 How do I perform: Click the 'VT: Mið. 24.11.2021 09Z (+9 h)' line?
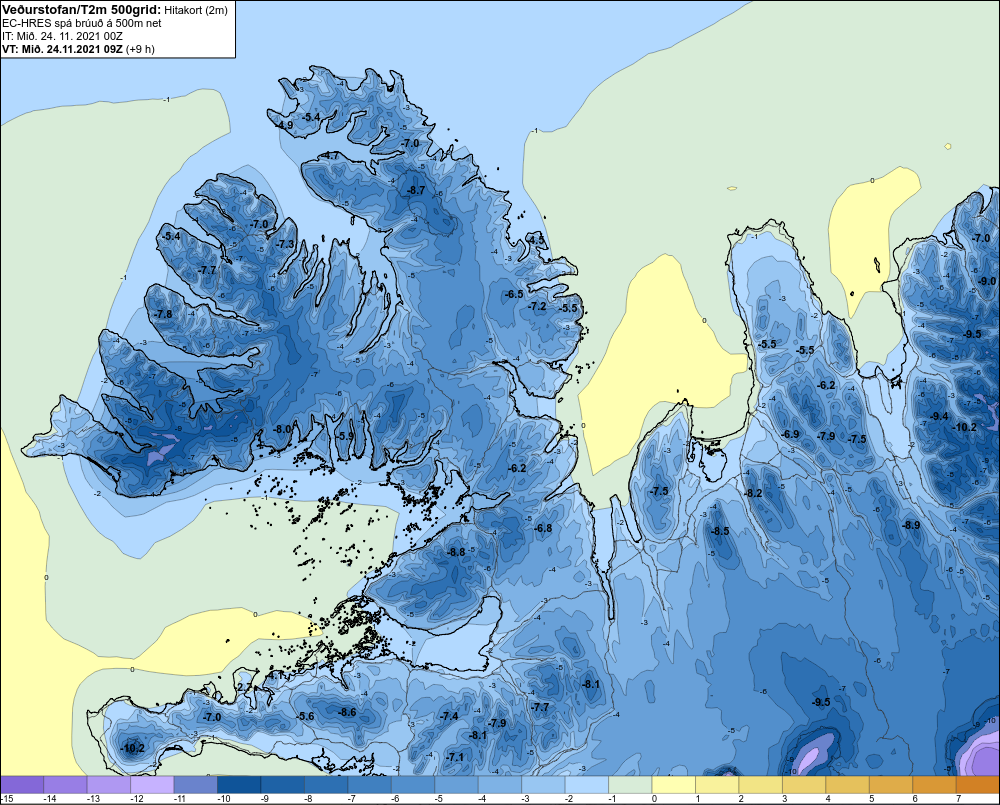coord(78,48)
